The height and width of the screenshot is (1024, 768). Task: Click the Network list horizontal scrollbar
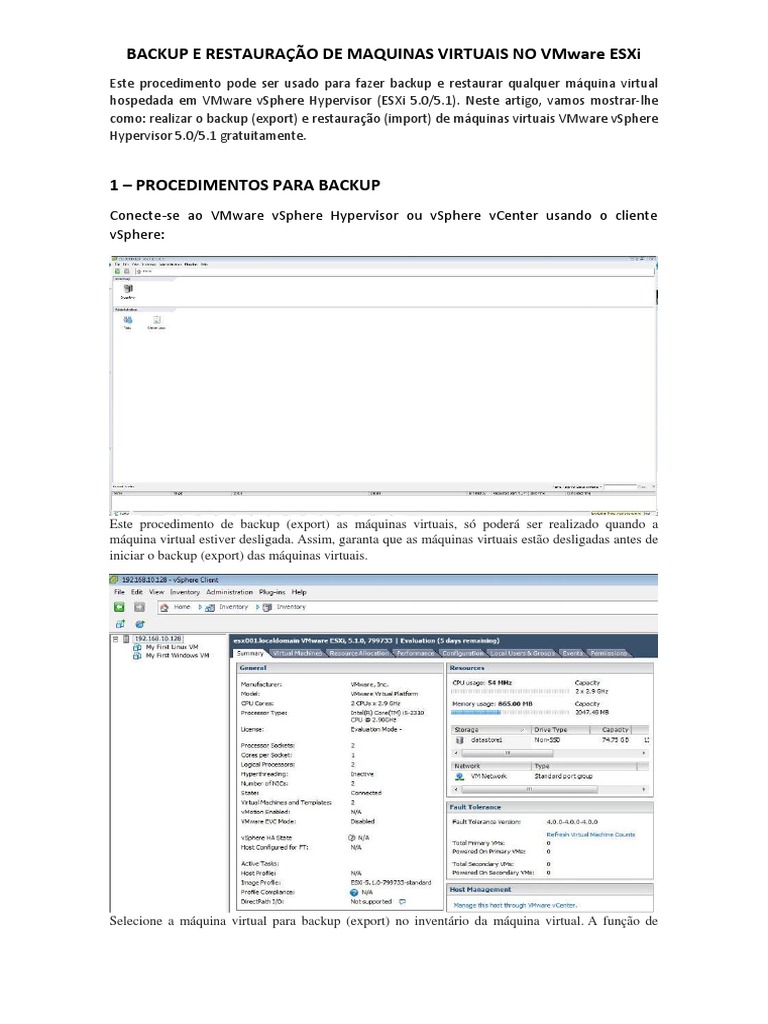(x=549, y=790)
